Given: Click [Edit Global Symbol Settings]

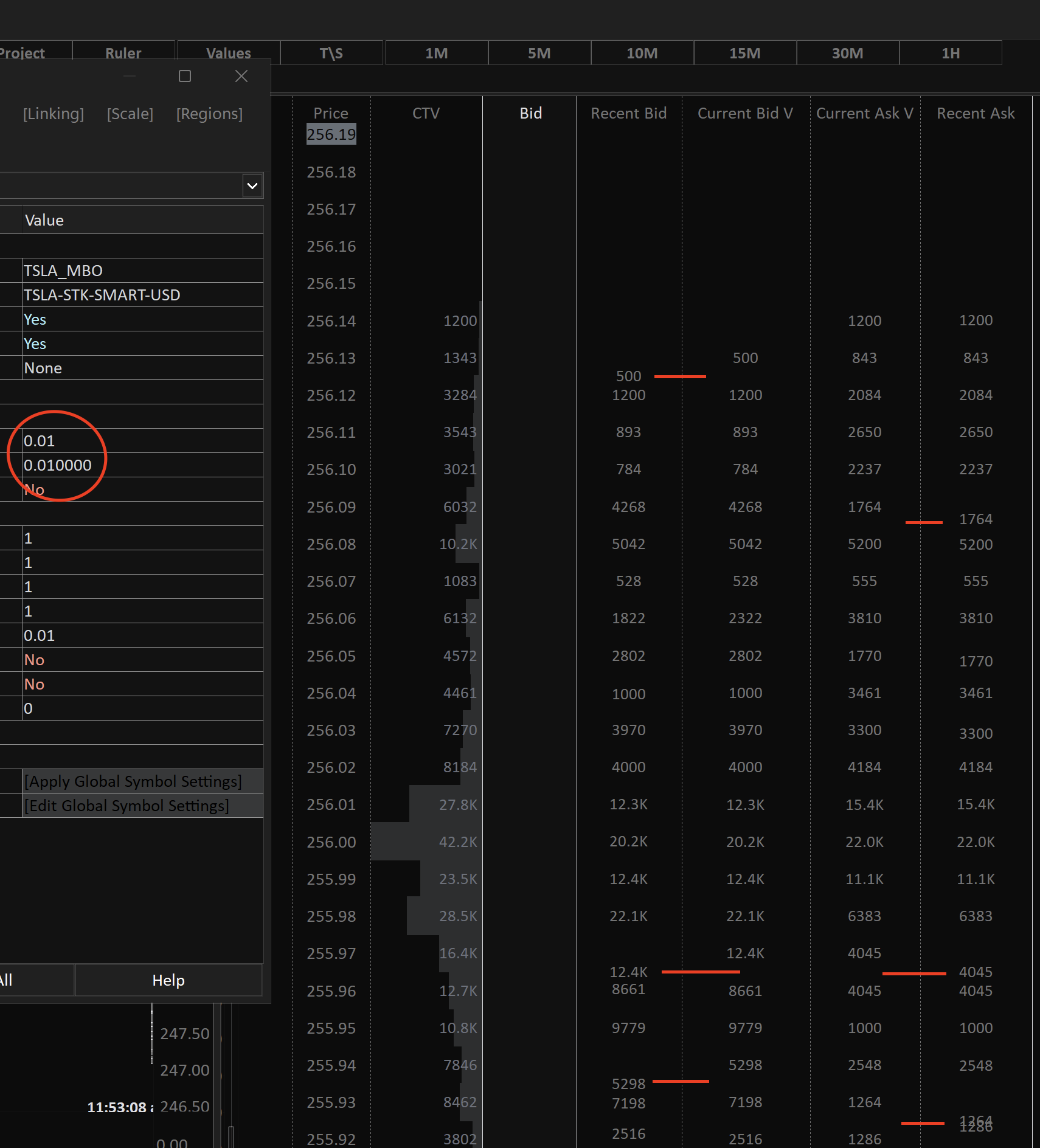Looking at the screenshot, I should [x=143, y=806].
